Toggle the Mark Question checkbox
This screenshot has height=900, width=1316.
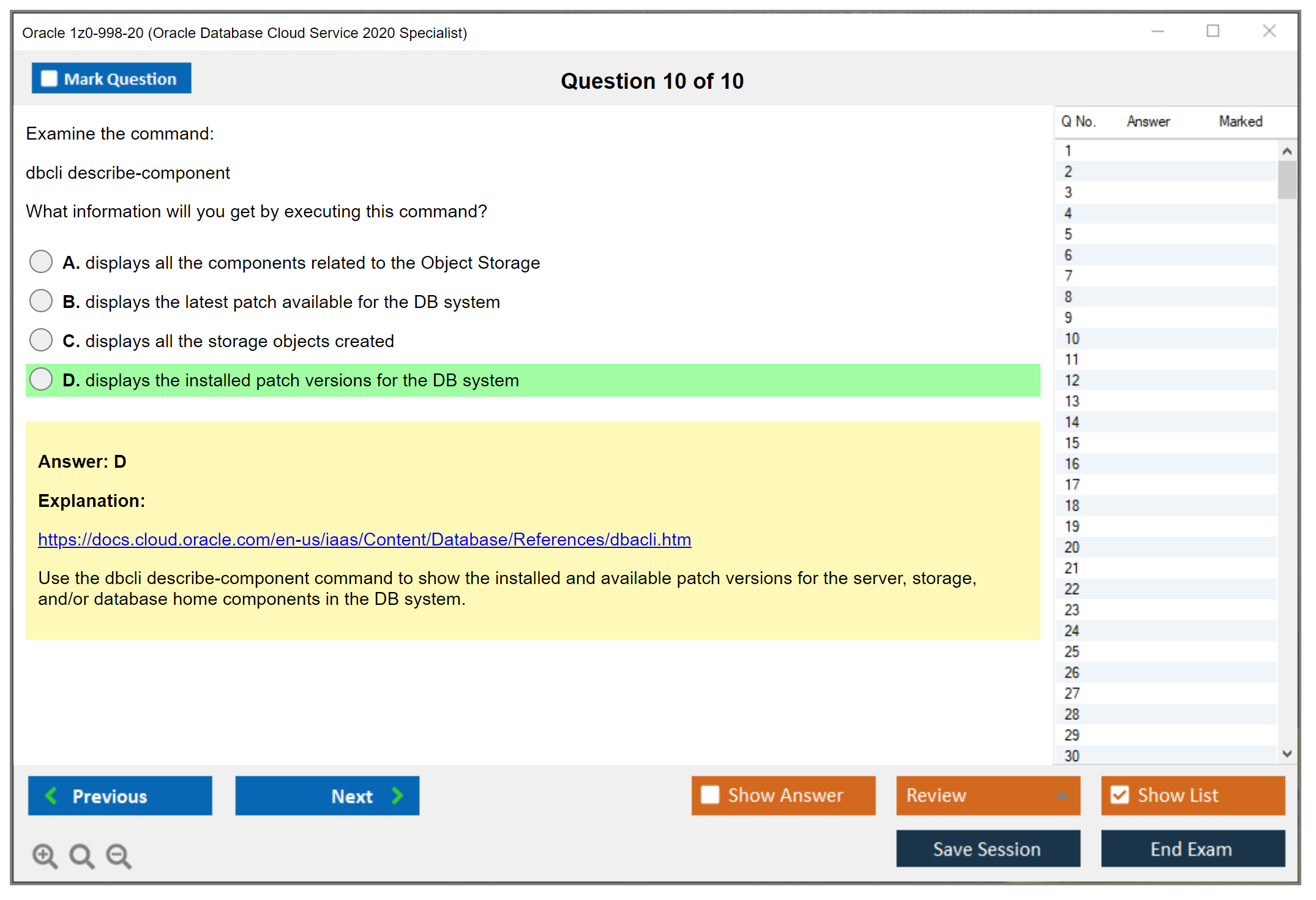coord(49,79)
